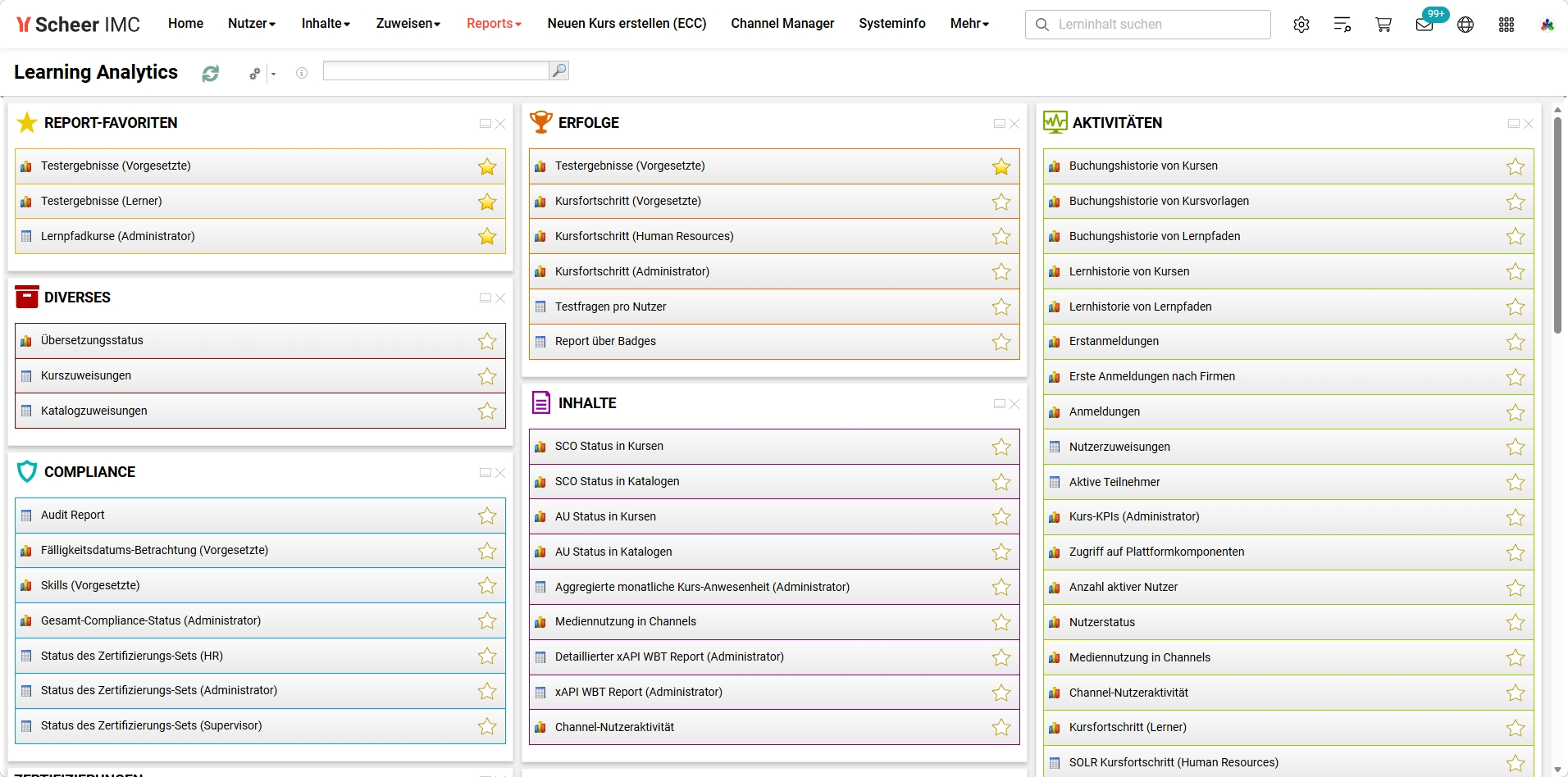Open the Reports dropdown menu
Viewport: 1568px width, 777px height.
(494, 24)
